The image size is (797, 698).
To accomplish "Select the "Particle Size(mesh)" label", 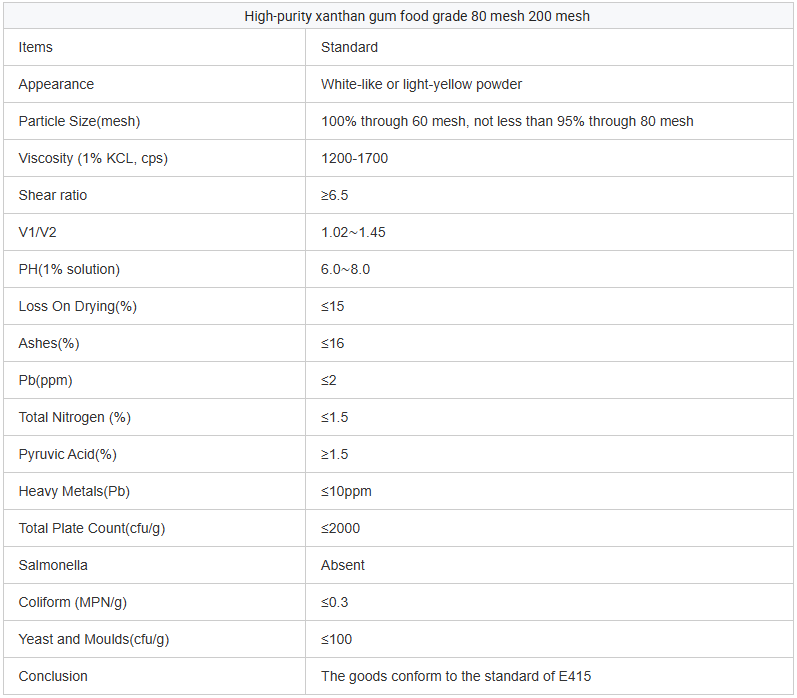I will click(x=79, y=121).
